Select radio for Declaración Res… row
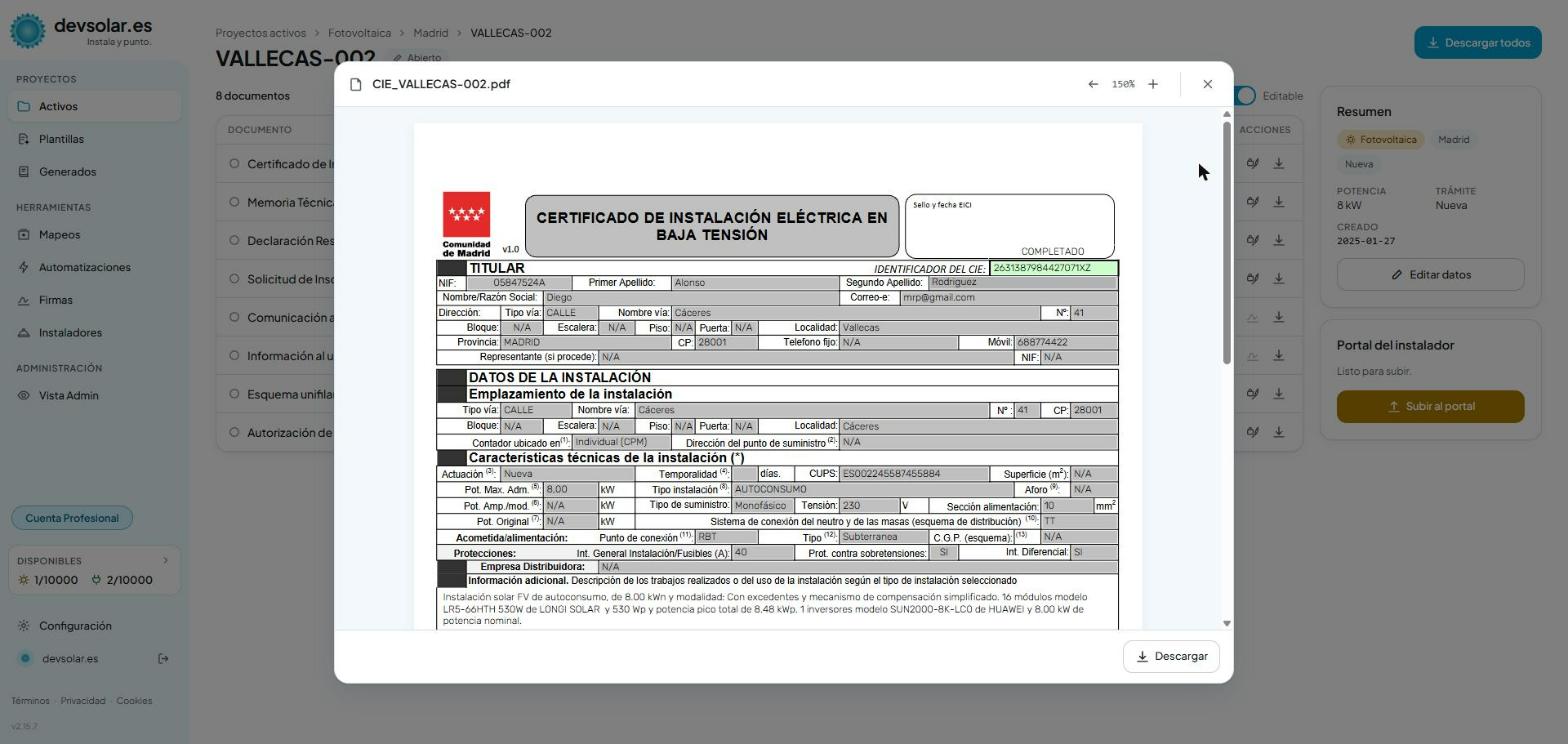1568x744 pixels. [x=234, y=240]
